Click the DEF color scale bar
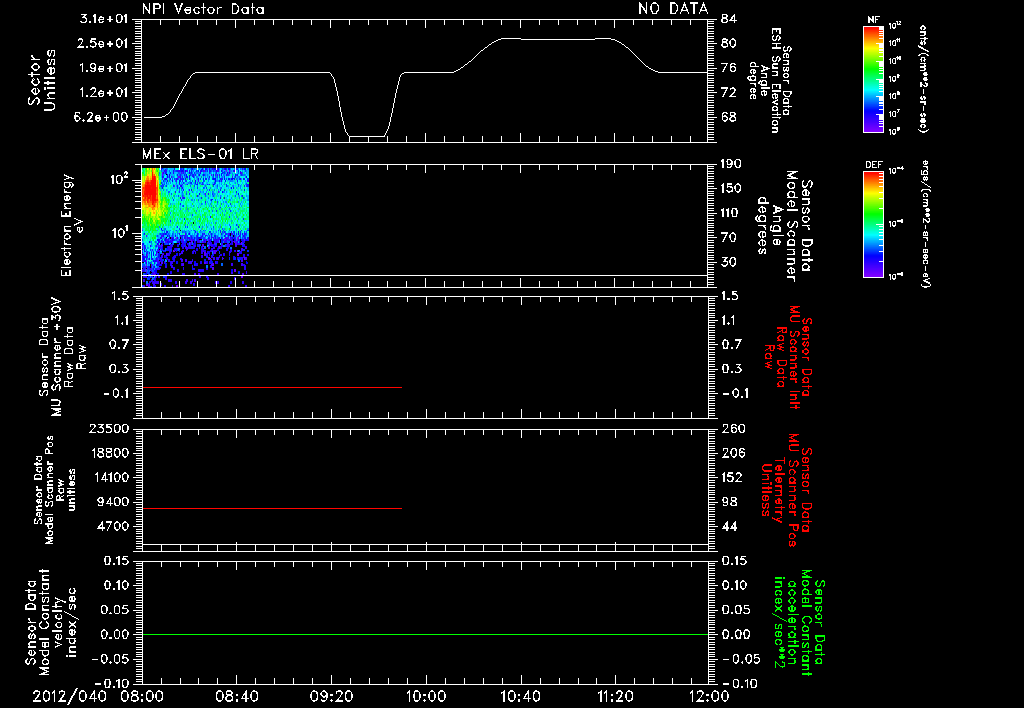Image resolution: width=1024 pixels, height=708 pixels. (873, 224)
